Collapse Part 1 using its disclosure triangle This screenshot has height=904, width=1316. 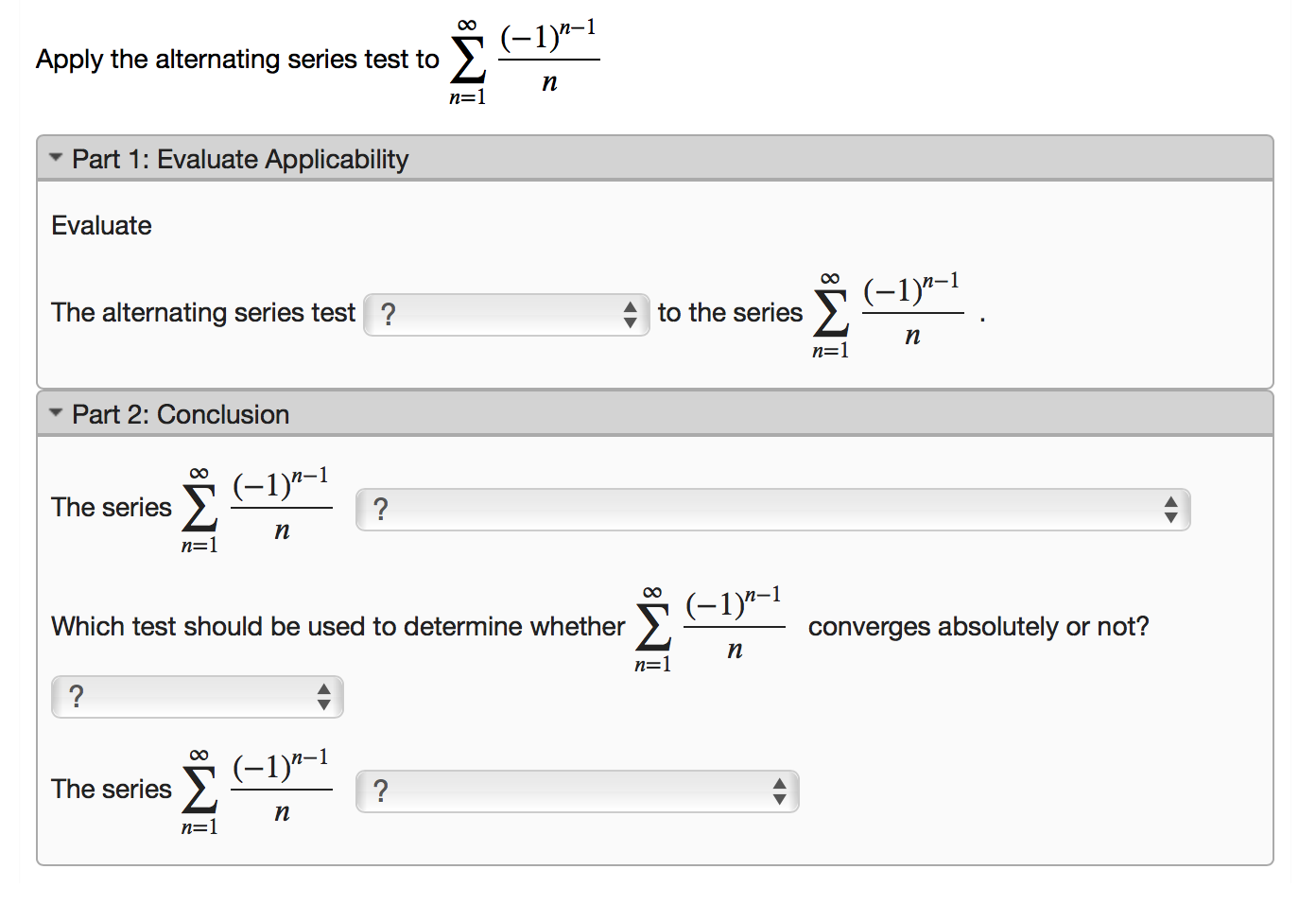56,158
